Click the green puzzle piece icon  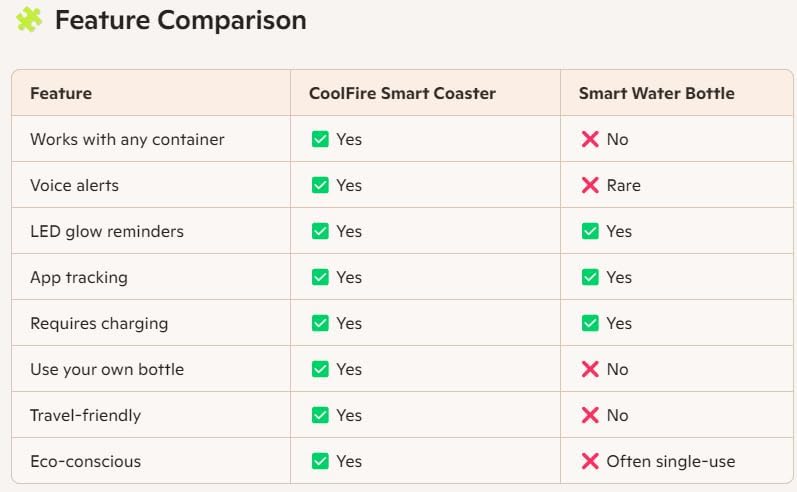pyautogui.click(x=29, y=19)
